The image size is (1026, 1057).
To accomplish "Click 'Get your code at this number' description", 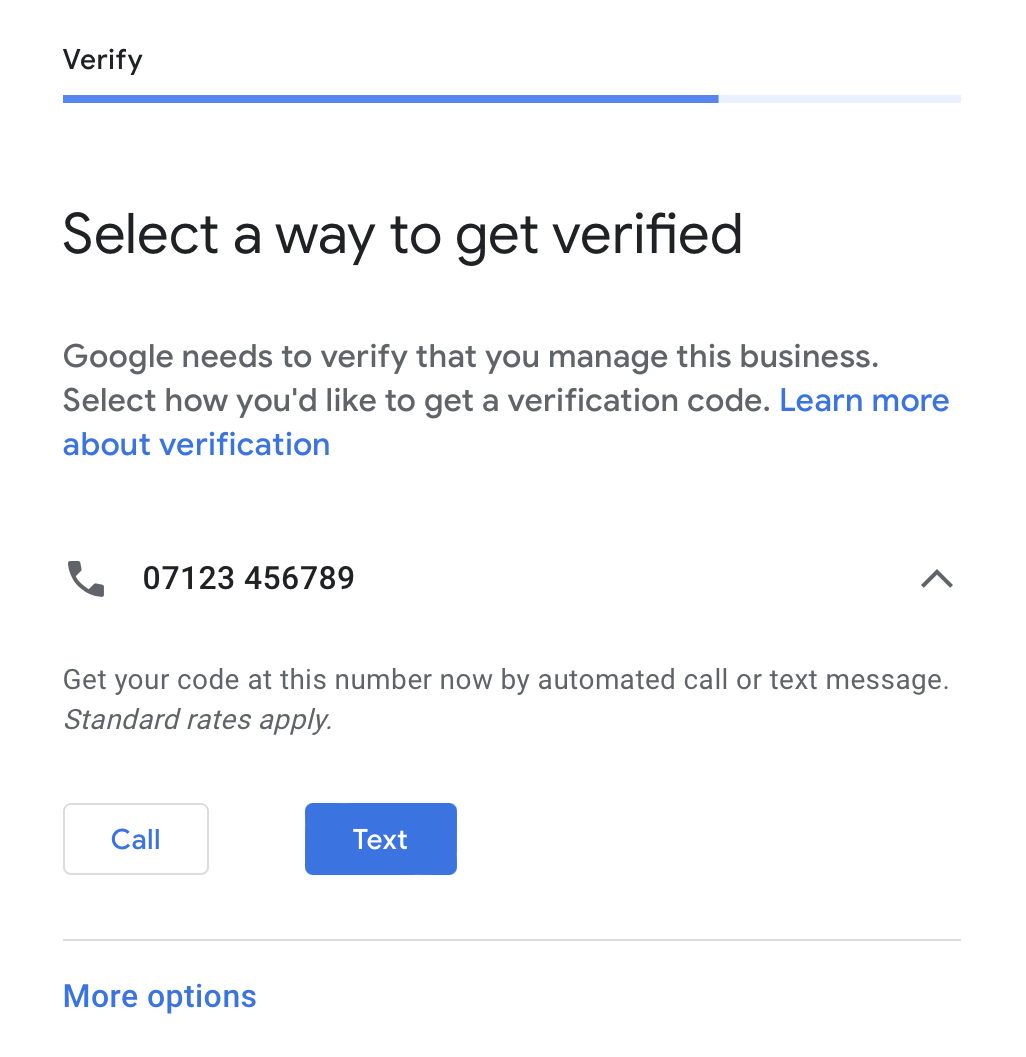I will [506, 699].
